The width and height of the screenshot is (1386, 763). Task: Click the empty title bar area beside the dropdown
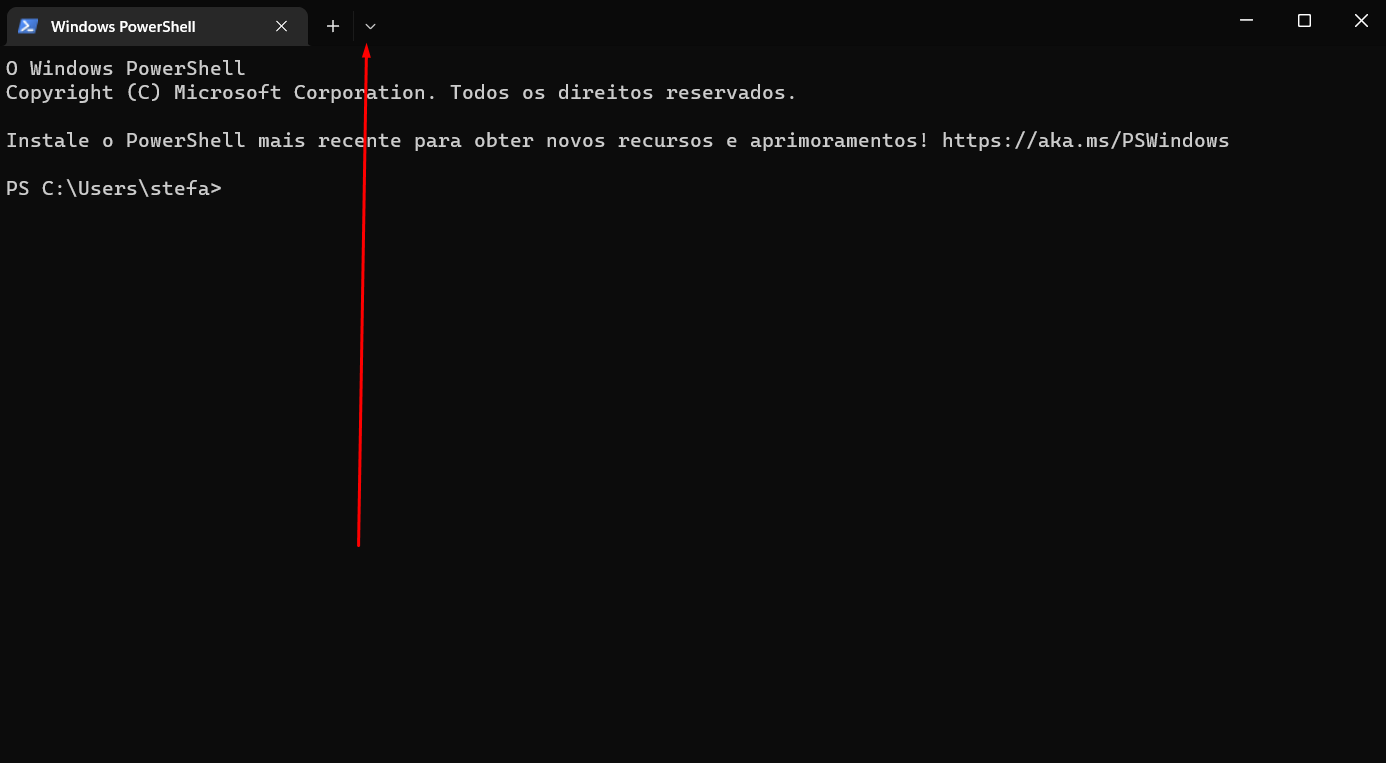pos(800,22)
